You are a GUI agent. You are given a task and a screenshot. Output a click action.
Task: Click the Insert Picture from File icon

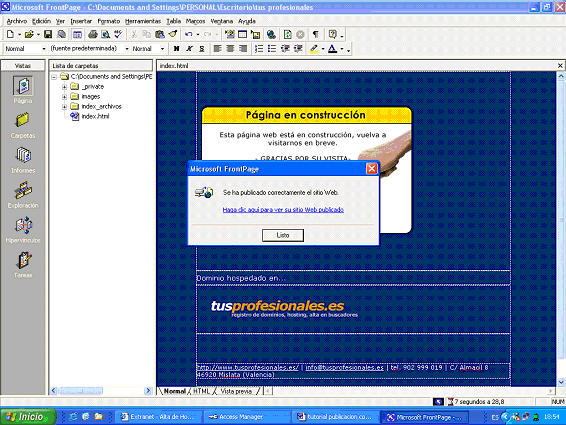tap(256, 34)
